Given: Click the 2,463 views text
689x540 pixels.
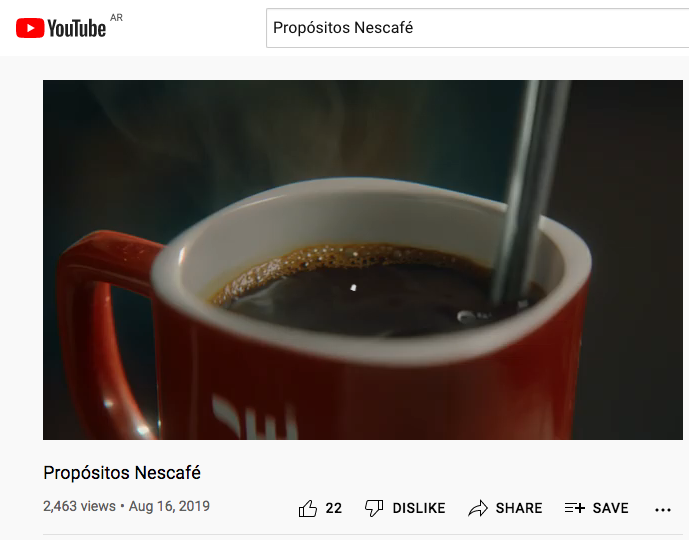Looking at the screenshot, I should point(79,506).
